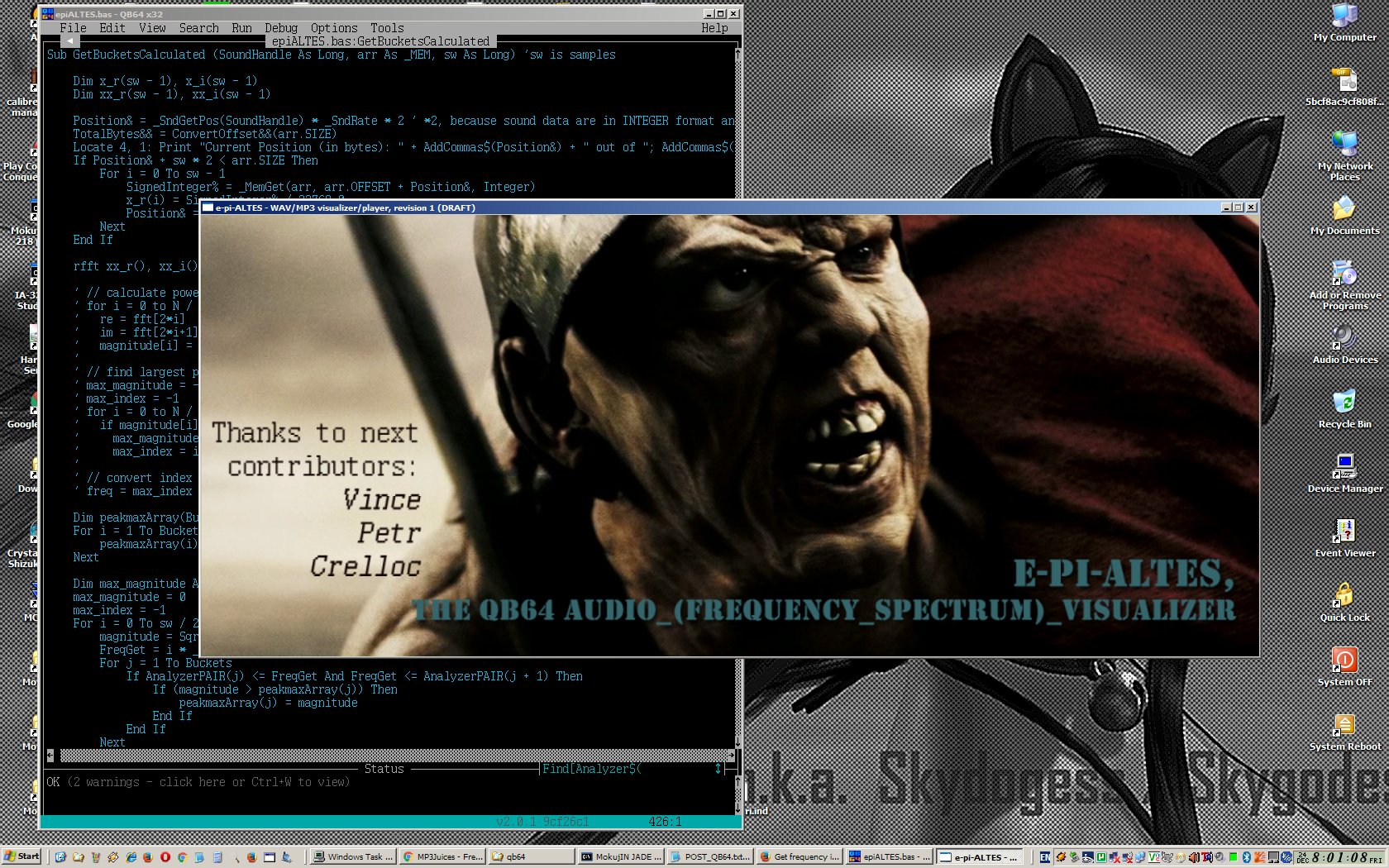Image resolution: width=1389 pixels, height=868 pixels.
Task: Switch to MokujIN JADE taskbar button
Action: click(x=621, y=857)
